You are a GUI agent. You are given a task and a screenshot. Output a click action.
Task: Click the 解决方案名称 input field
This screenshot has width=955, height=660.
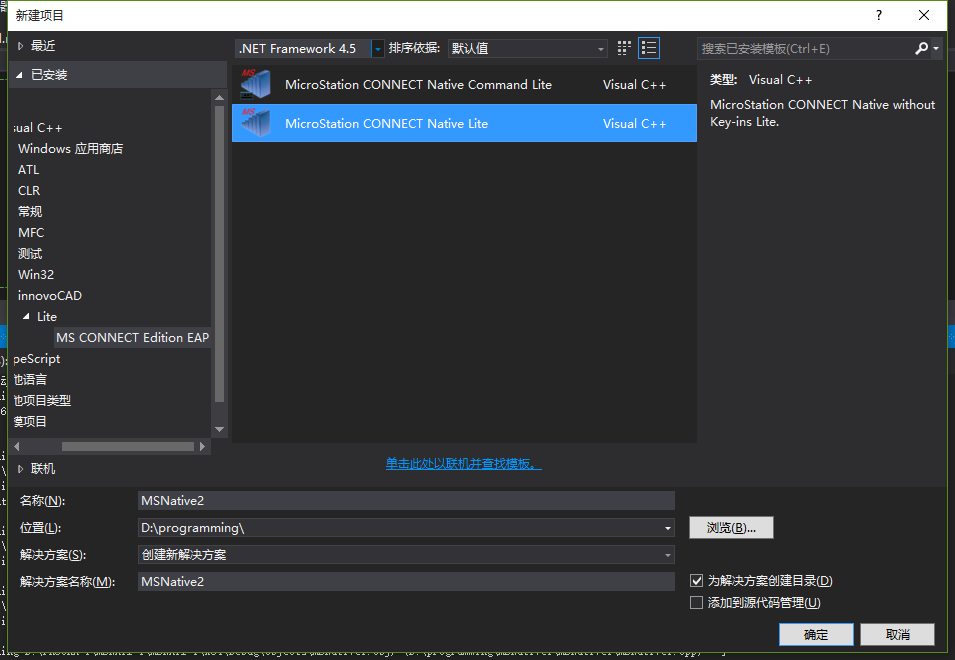pyautogui.click(x=406, y=581)
